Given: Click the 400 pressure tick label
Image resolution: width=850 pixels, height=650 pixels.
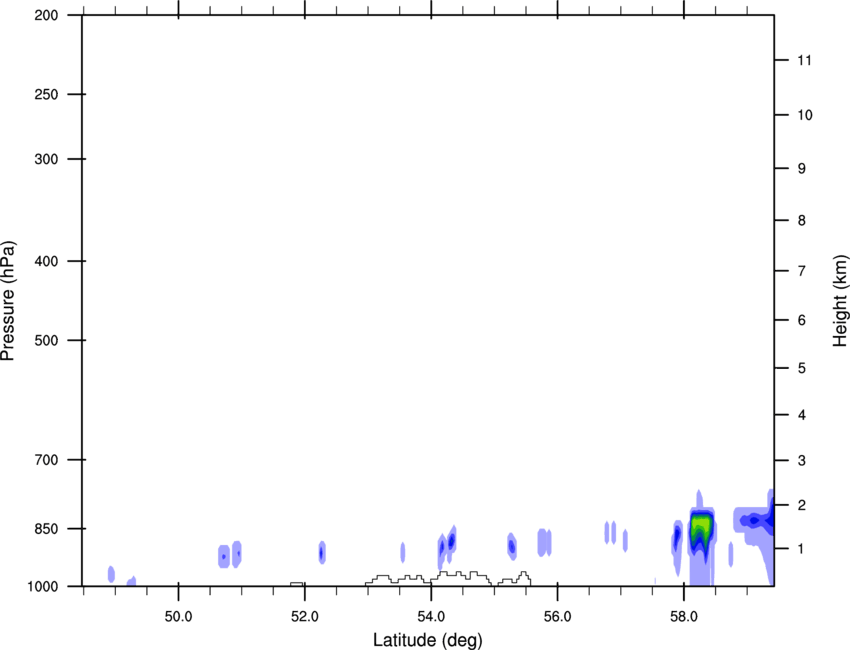Looking at the screenshot, I should point(46,261).
